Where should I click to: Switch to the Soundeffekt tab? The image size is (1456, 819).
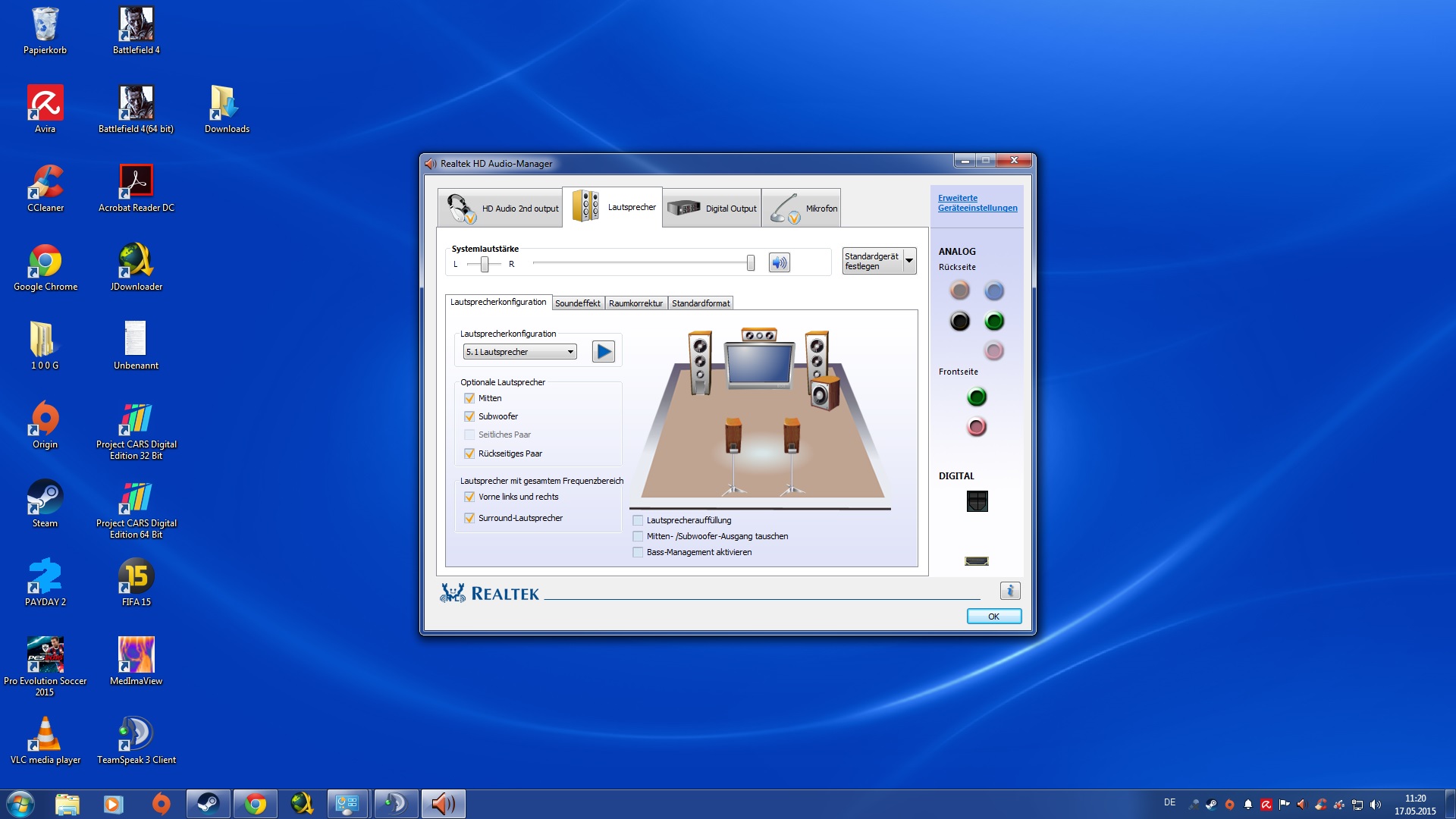pos(577,303)
